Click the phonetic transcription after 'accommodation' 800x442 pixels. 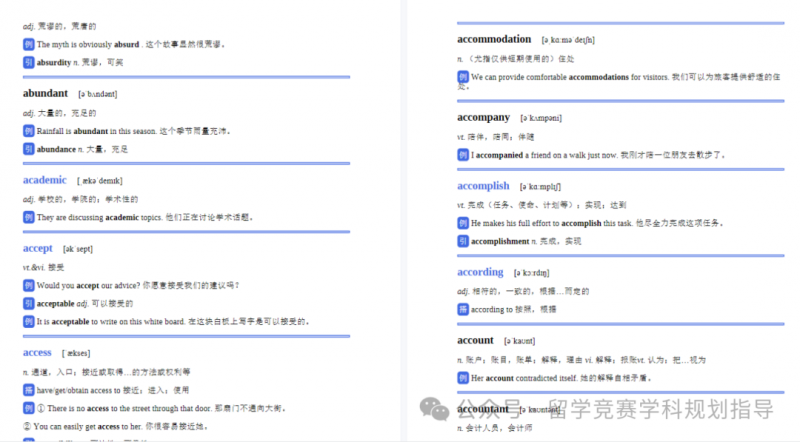[568, 40]
